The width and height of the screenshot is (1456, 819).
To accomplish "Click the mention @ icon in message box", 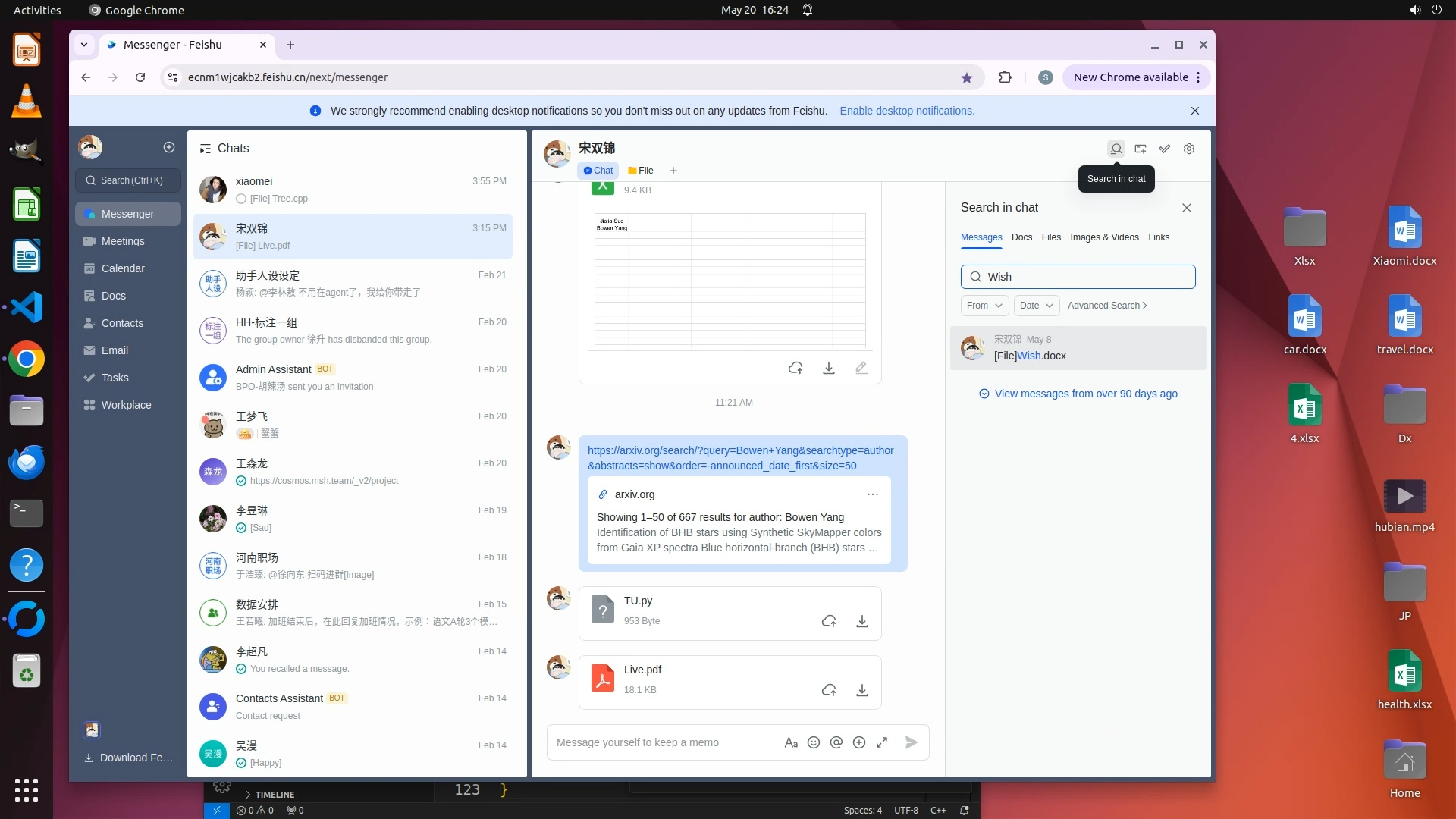I will pyautogui.click(x=836, y=742).
